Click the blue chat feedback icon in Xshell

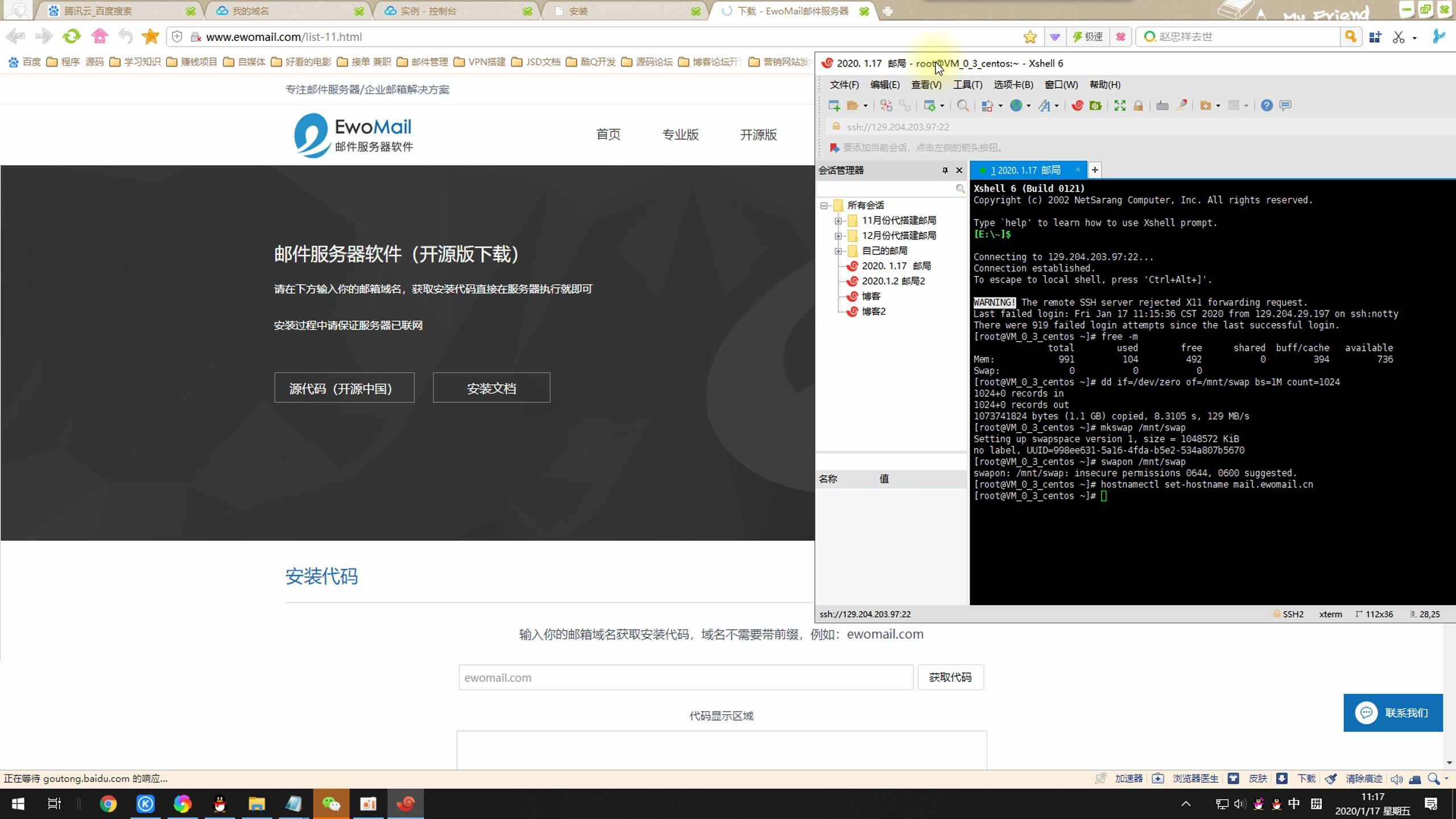1285,105
